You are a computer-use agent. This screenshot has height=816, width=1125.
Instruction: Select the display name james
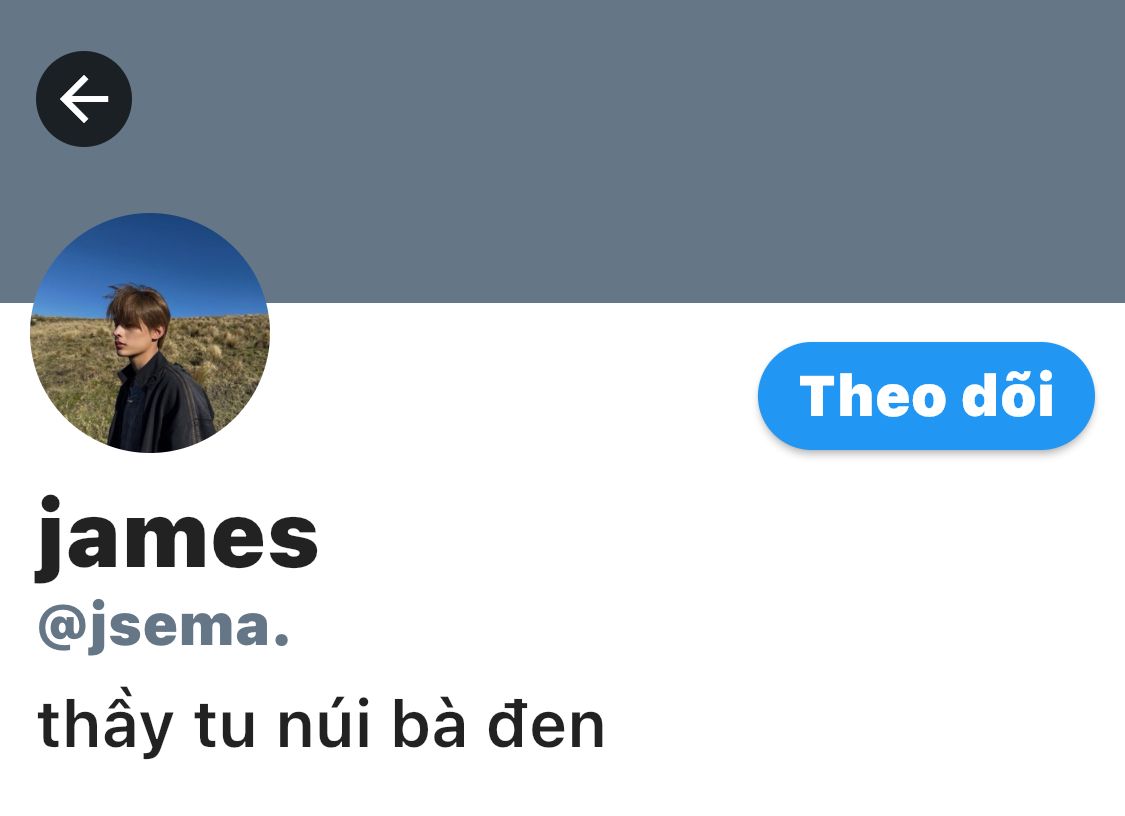pos(176,538)
